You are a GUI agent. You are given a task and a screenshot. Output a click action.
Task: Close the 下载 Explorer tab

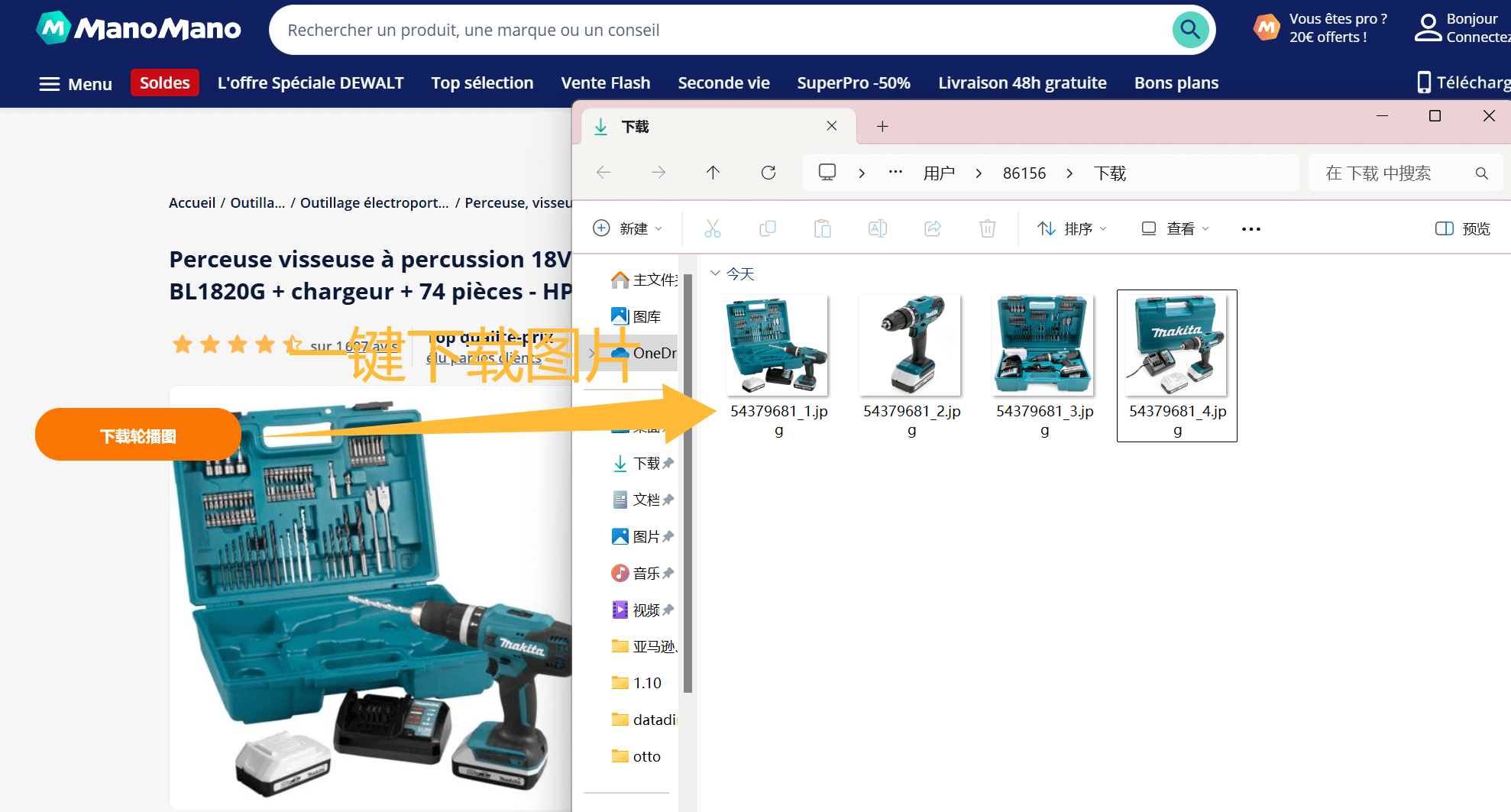click(832, 126)
